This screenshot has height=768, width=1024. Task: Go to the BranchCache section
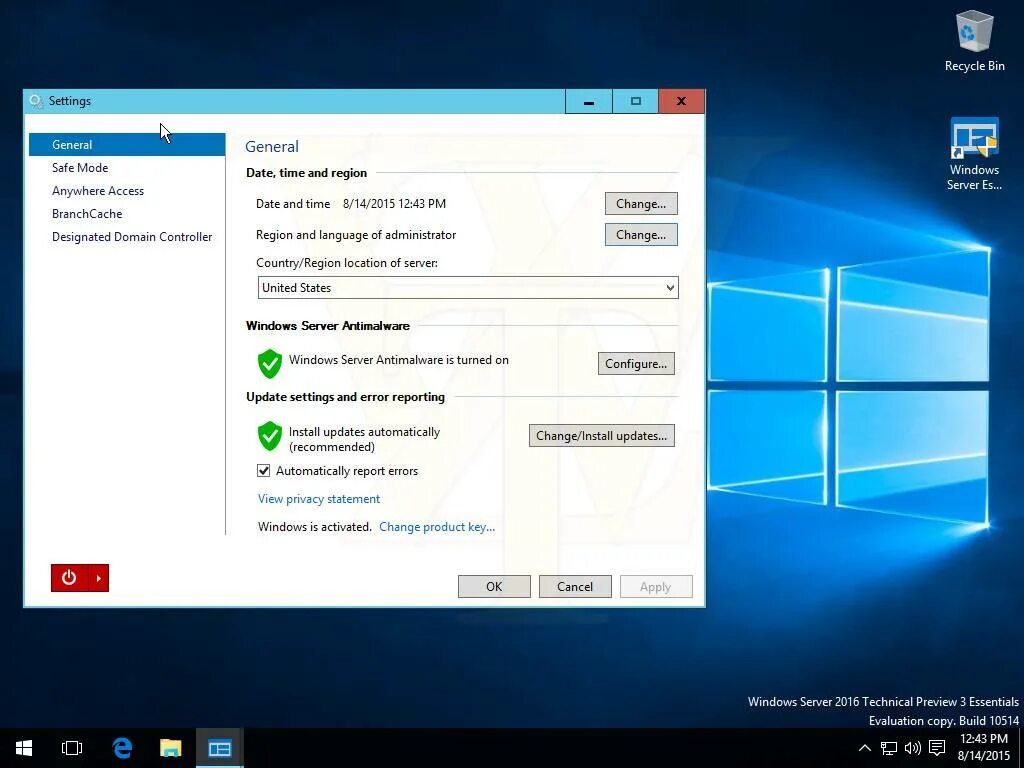click(87, 214)
